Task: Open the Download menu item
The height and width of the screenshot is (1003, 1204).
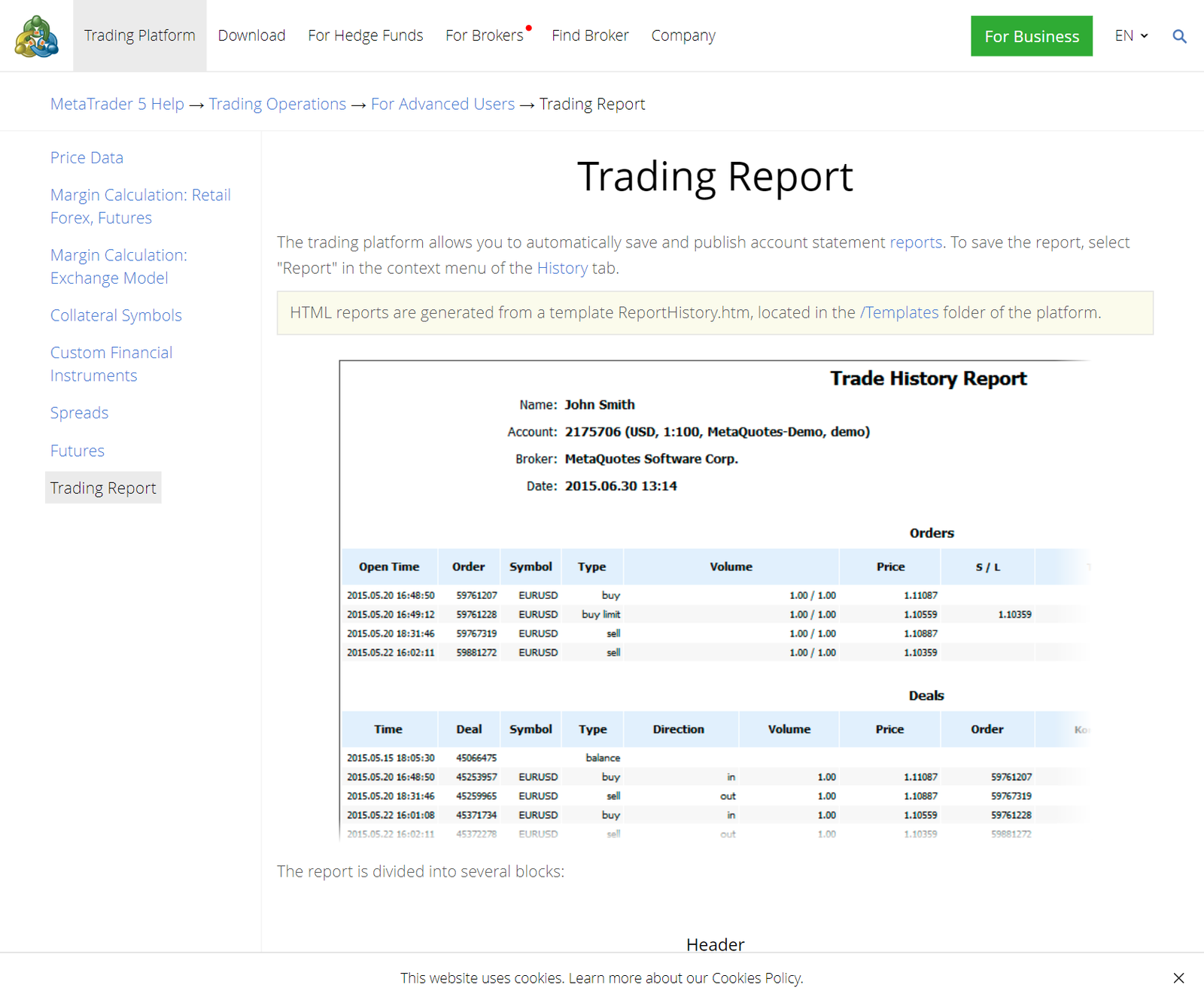Action: pos(251,35)
